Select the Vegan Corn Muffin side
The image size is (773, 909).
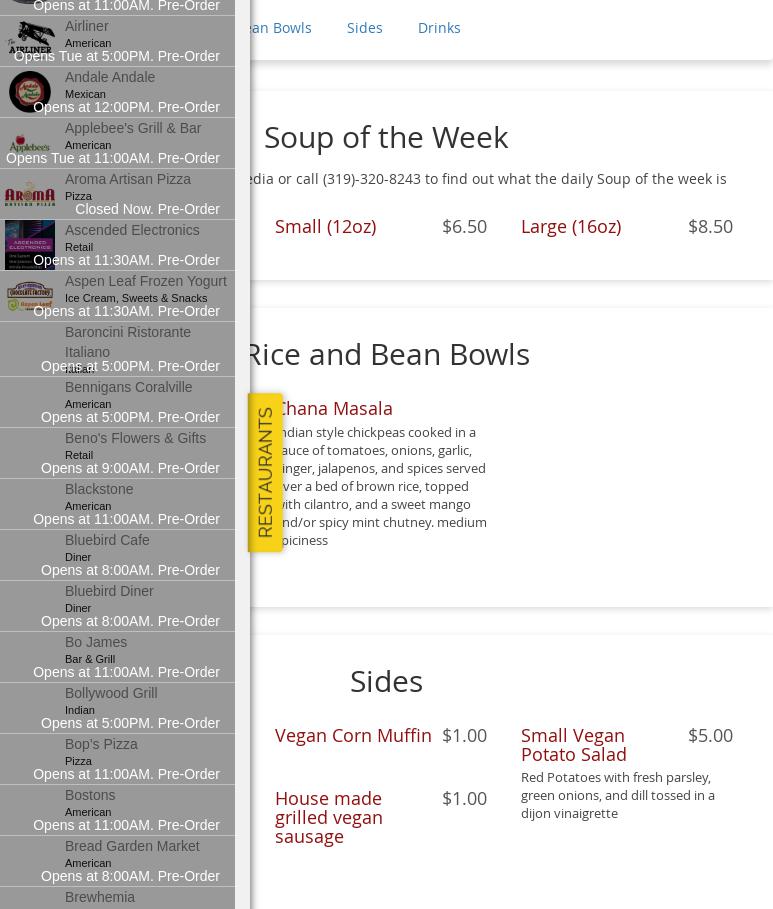pyautogui.click(x=353, y=735)
